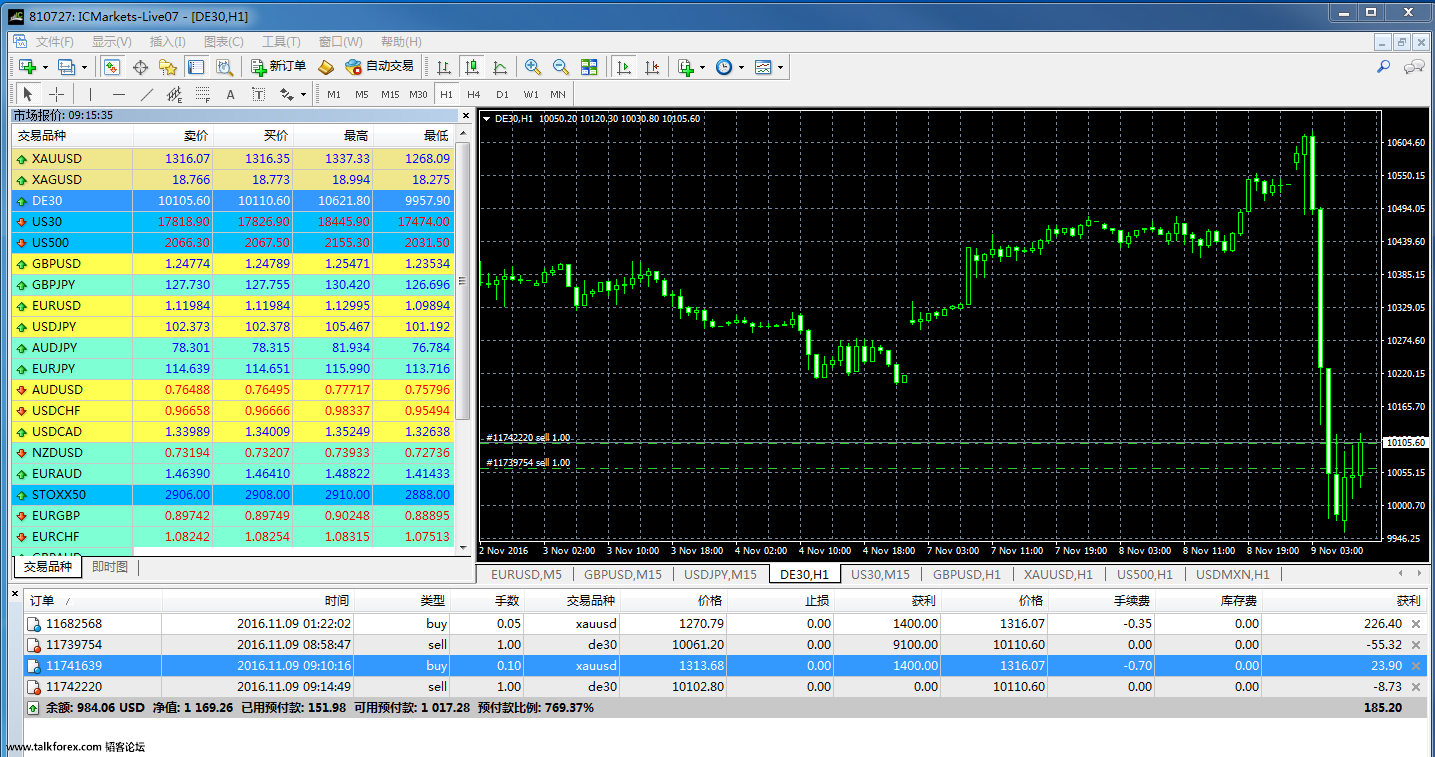Image resolution: width=1435 pixels, height=757 pixels.
Task: Open the Profiles icon in toolbar
Action: click(x=66, y=67)
